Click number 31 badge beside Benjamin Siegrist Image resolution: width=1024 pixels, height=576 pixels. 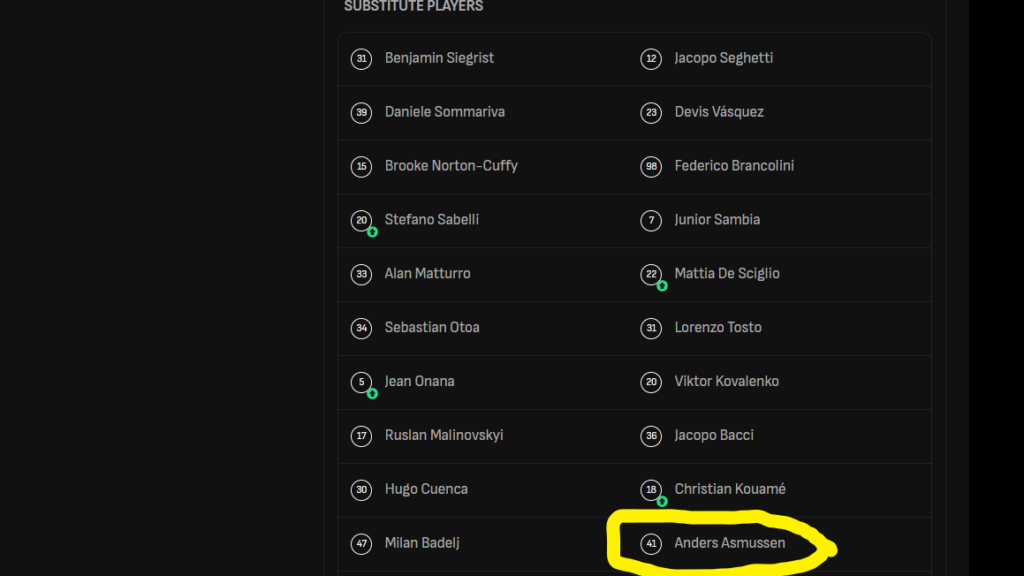click(x=361, y=59)
